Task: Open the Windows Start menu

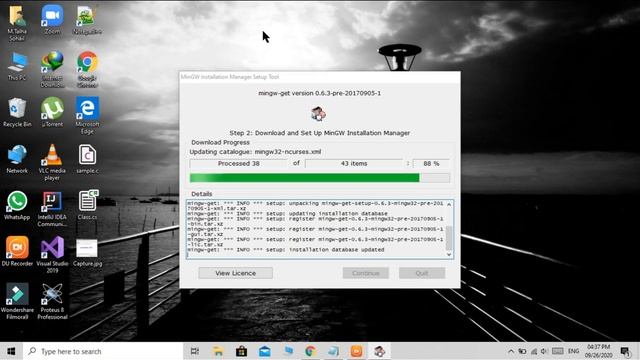Action: tap(11, 351)
